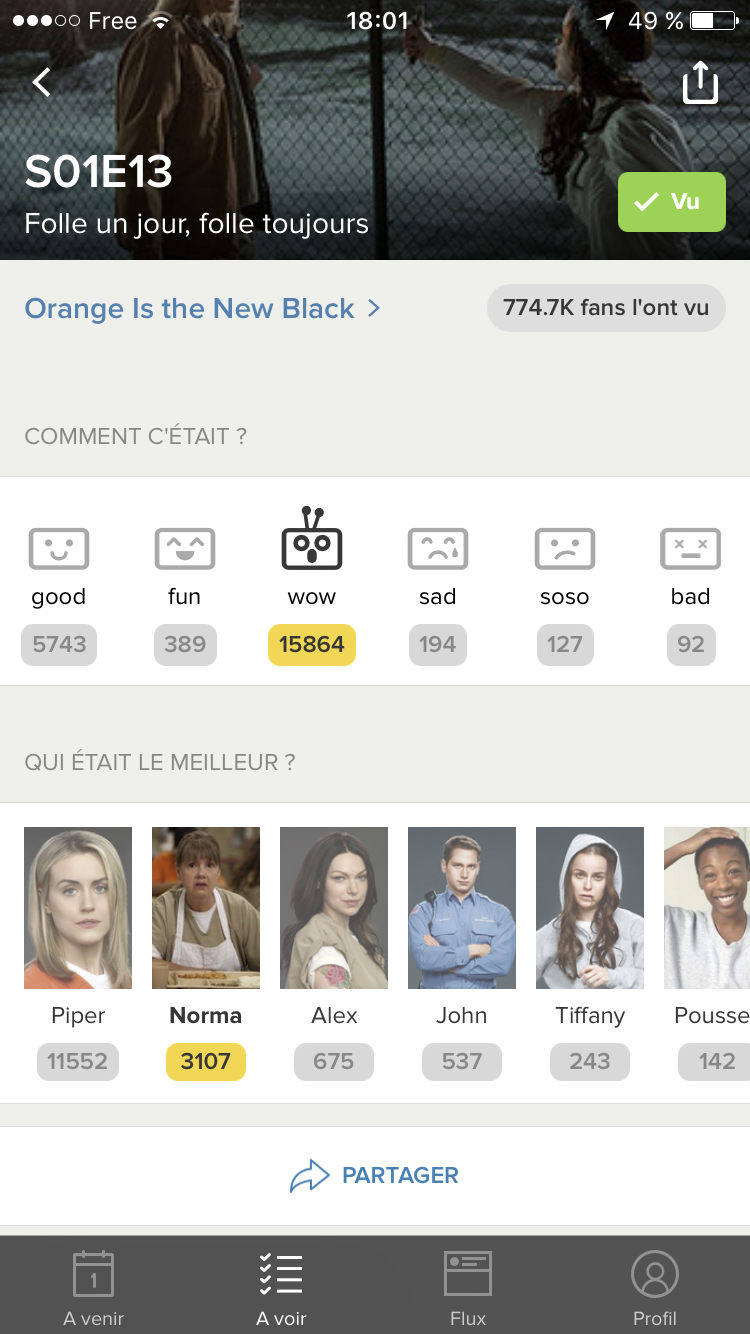
Task: Select Alex as best character
Action: click(334, 908)
